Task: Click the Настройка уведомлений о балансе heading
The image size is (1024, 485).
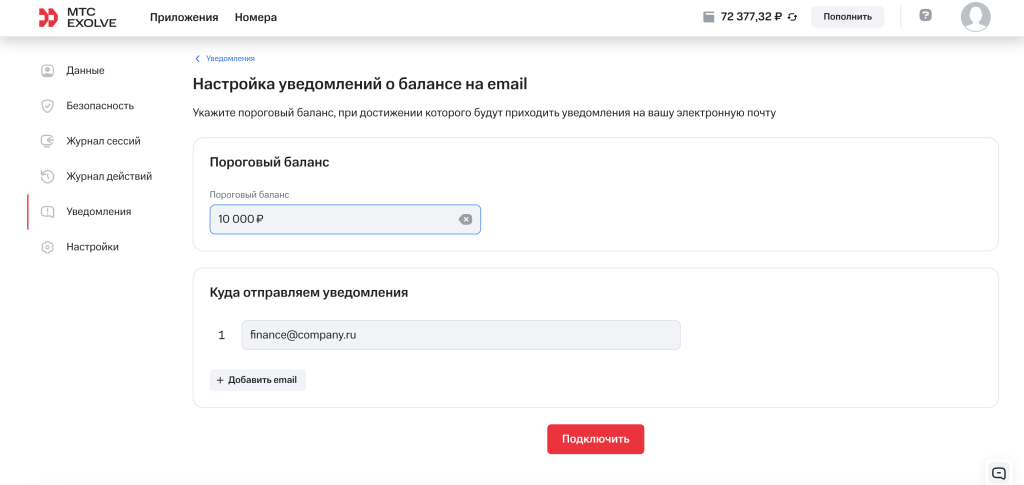Action: pyautogui.click(x=360, y=84)
